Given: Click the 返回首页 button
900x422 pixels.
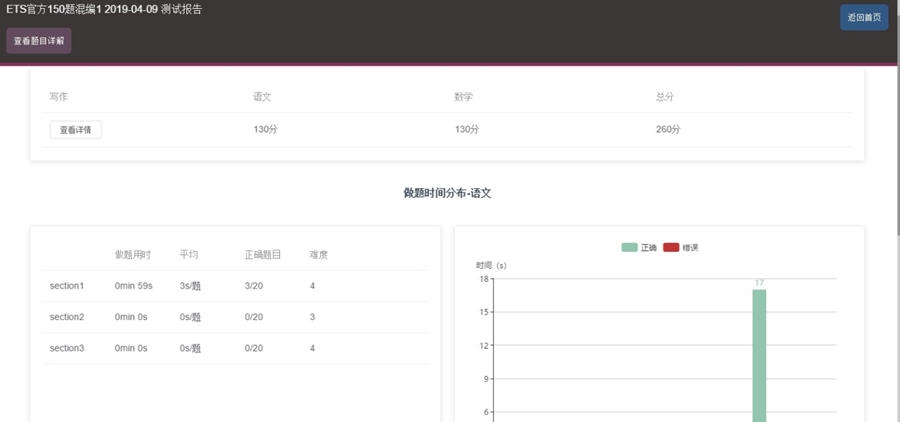Looking at the screenshot, I should point(863,18).
